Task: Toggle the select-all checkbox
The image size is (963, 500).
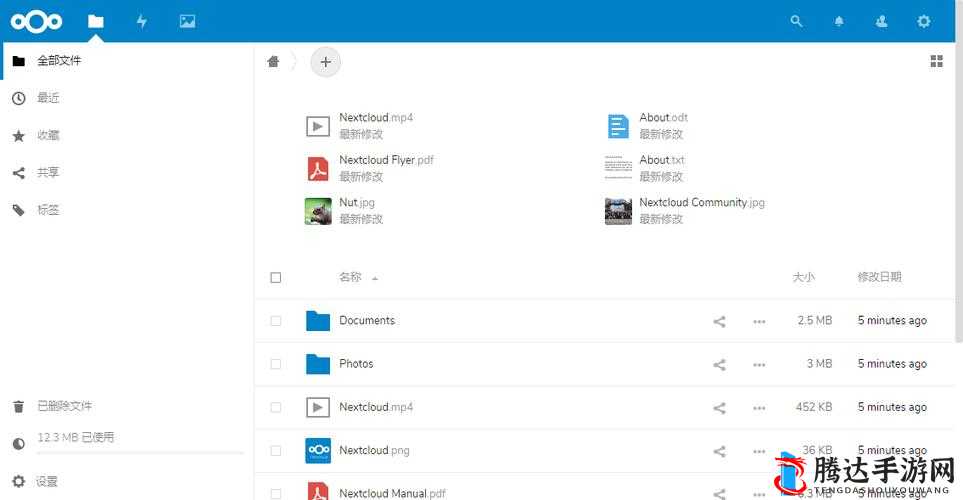Action: point(276,278)
